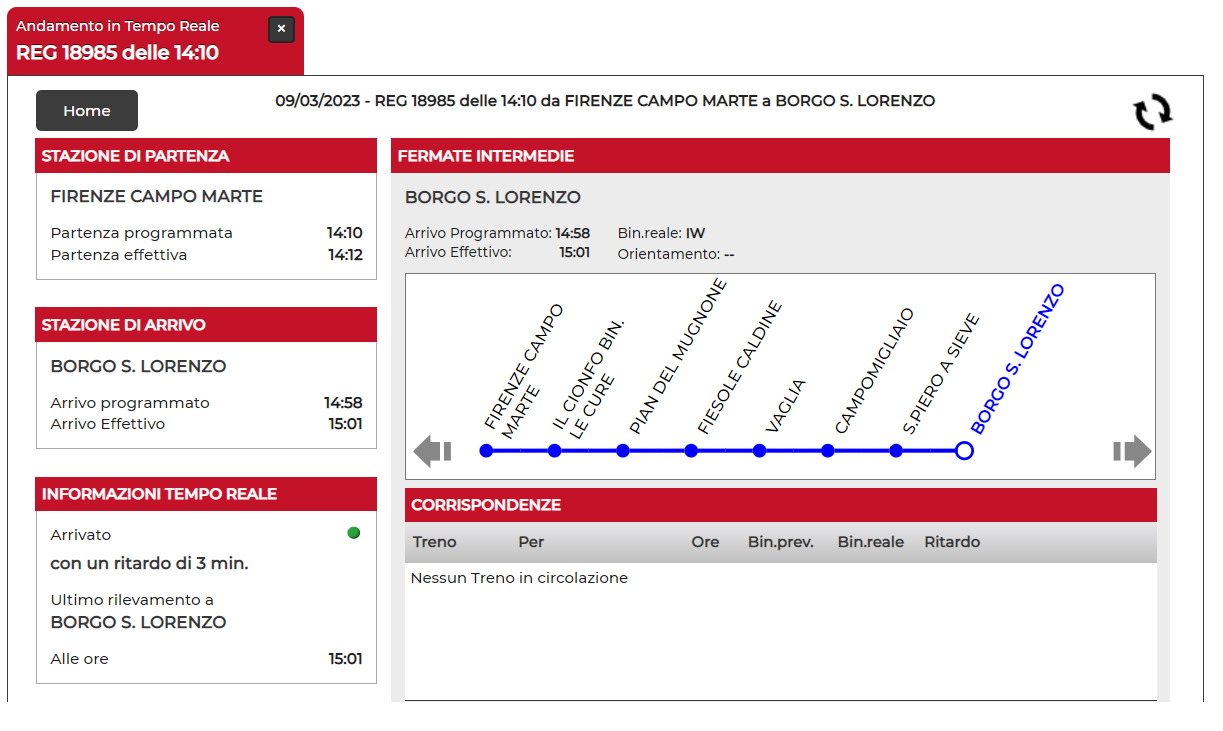
Task: Click the Ritardo column header
Action: click(951, 542)
